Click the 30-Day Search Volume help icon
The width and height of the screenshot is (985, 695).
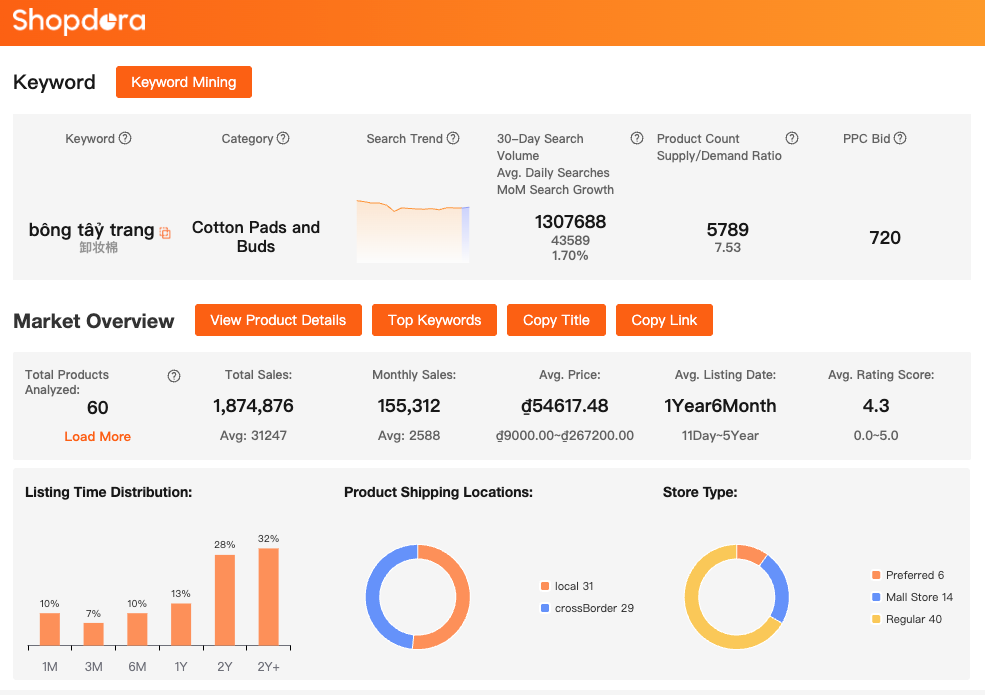click(x=637, y=139)
